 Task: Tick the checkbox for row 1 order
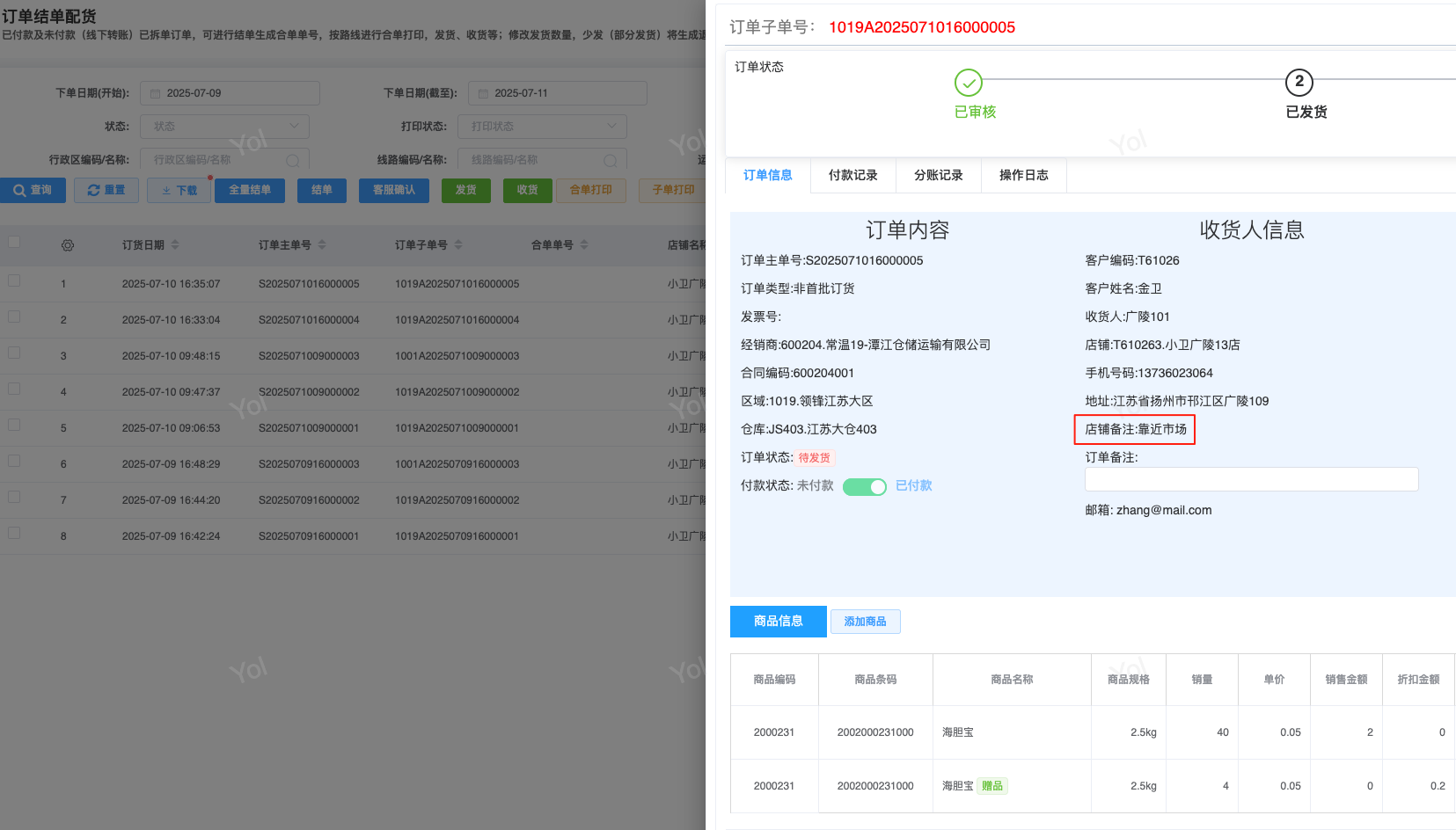14,280
